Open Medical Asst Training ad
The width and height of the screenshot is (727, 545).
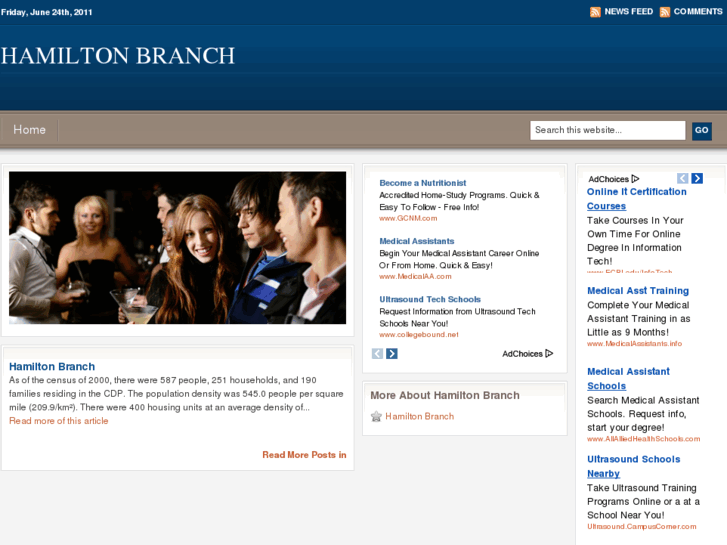[x=638, y=291]
